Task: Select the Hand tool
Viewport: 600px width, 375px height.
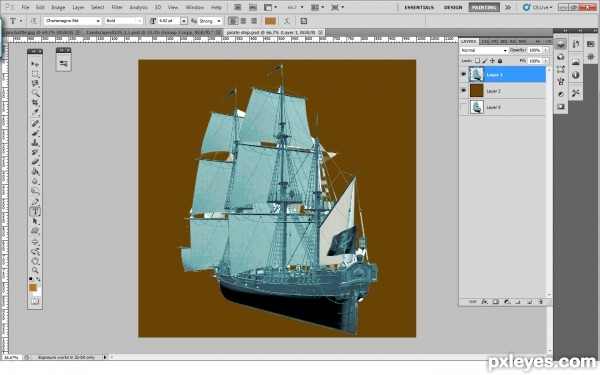Action: 35,261
